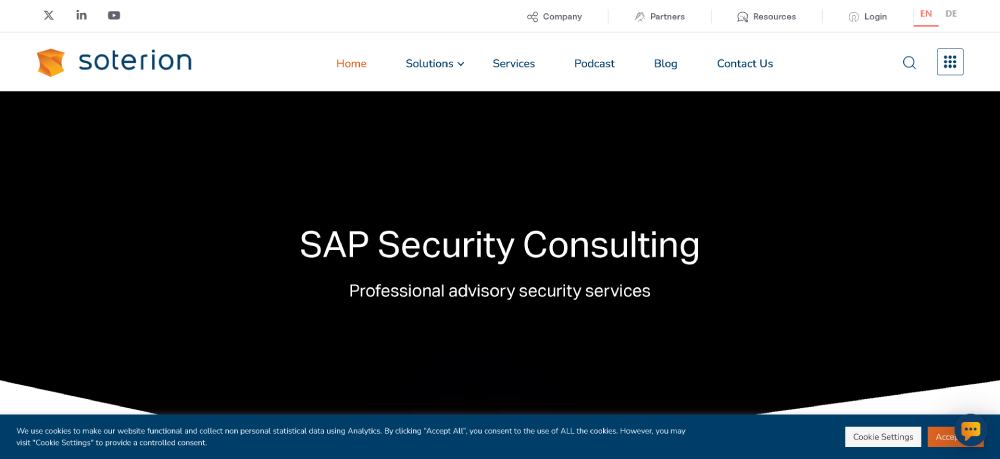Viewport: 1000px width, 459px height.
Task: Open the grid apps menu icon
Action: (x=950, y=62)
